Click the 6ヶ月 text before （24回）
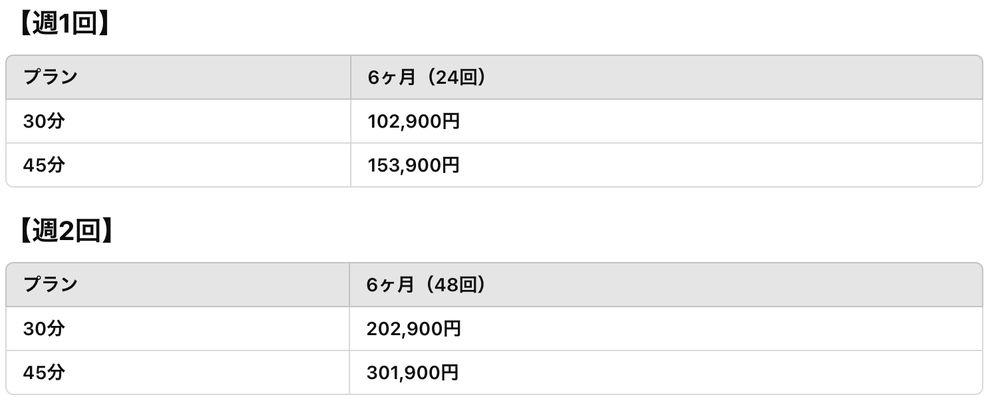The image size is (990, 399). click(x=391, y=77)
